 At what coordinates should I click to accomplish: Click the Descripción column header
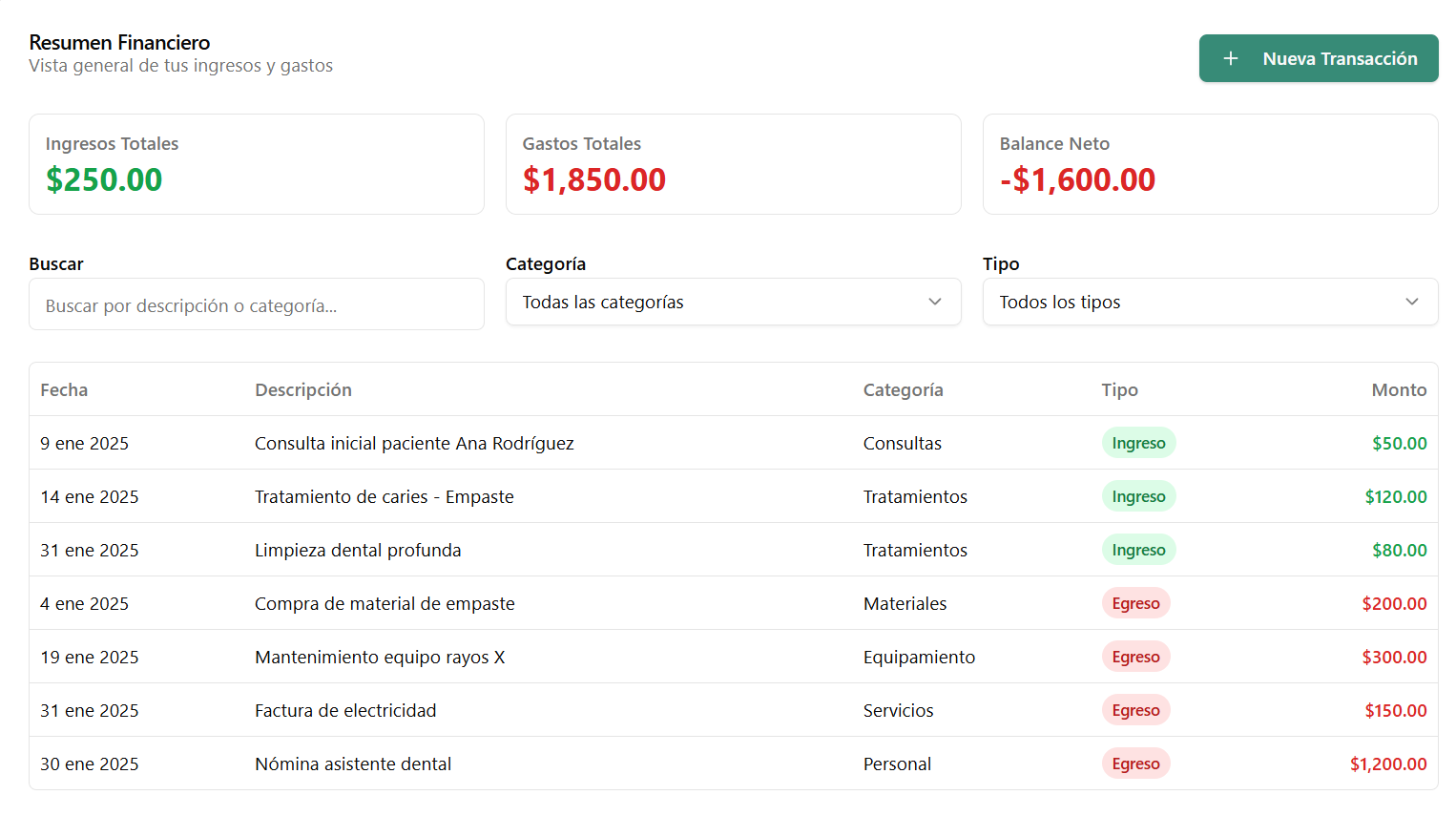pos(303,389)
